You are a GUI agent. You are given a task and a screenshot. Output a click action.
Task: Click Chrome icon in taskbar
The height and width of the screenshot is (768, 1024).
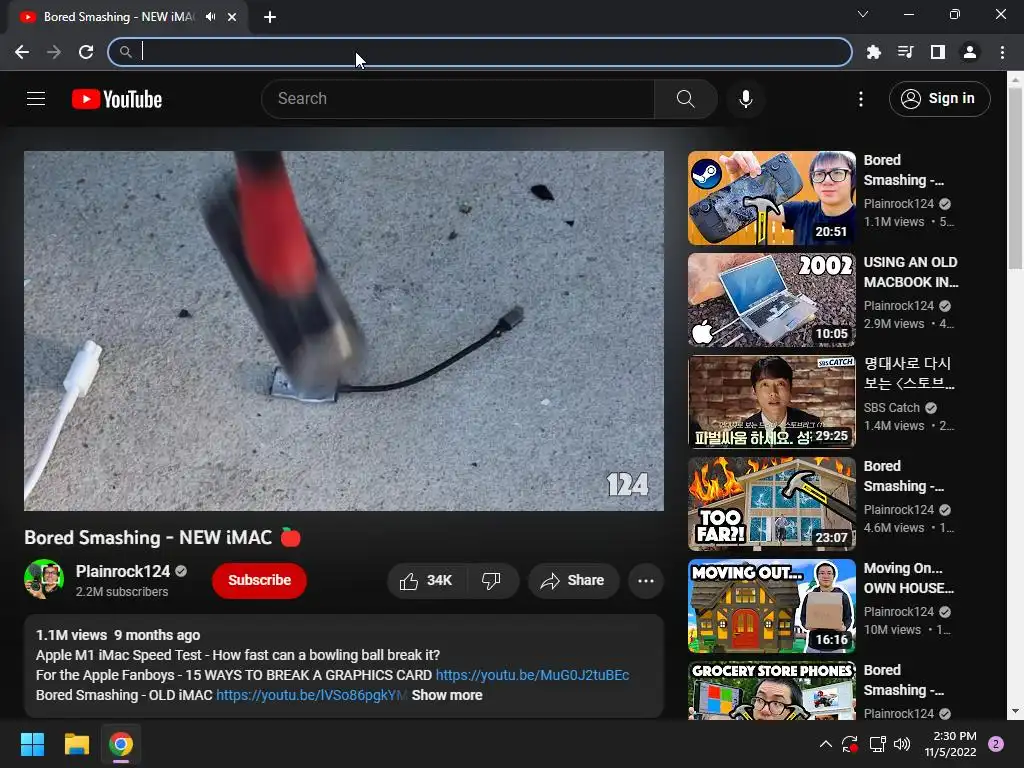coord(121,744)
